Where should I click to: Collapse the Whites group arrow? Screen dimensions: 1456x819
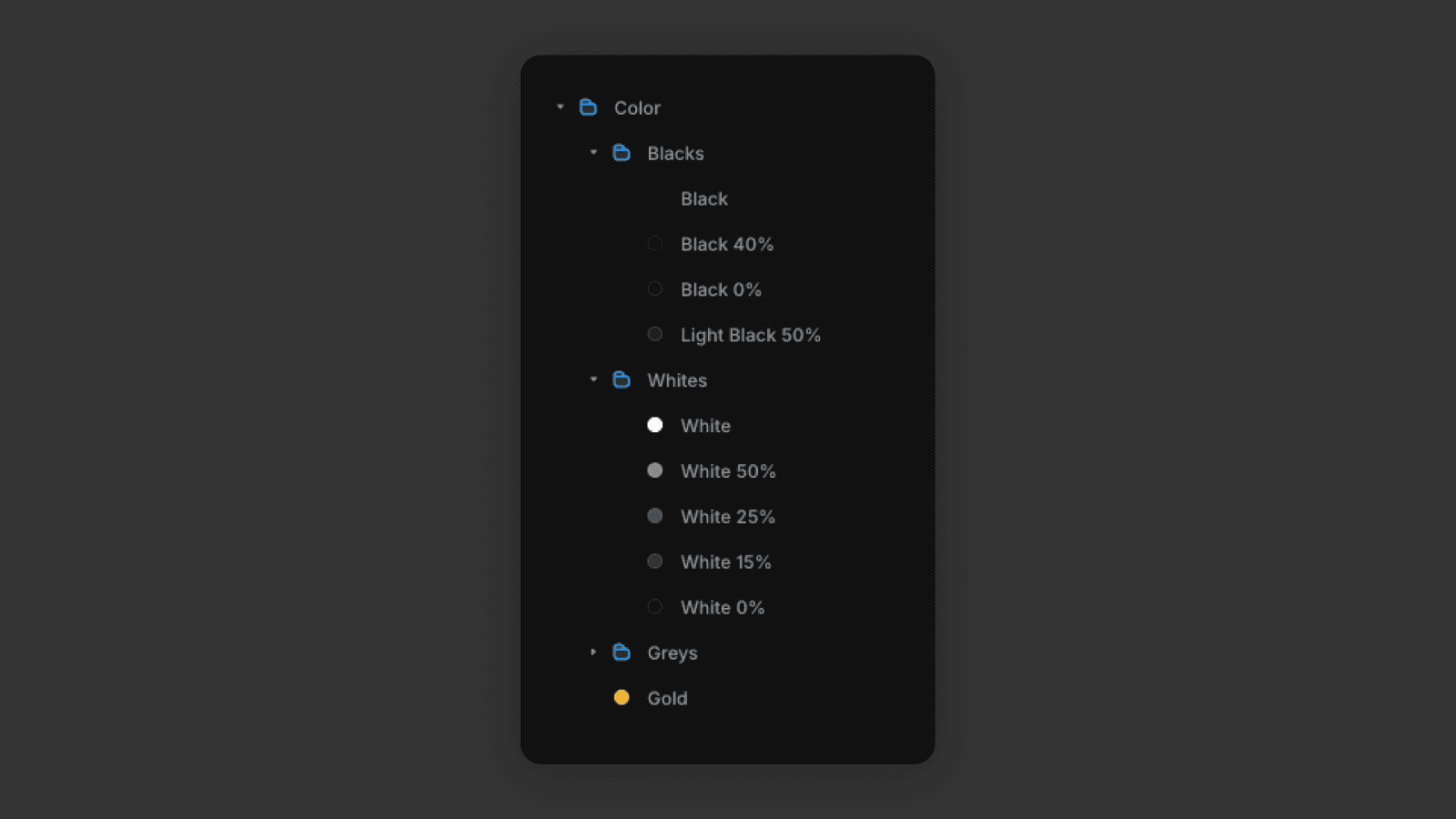point(593,379)
